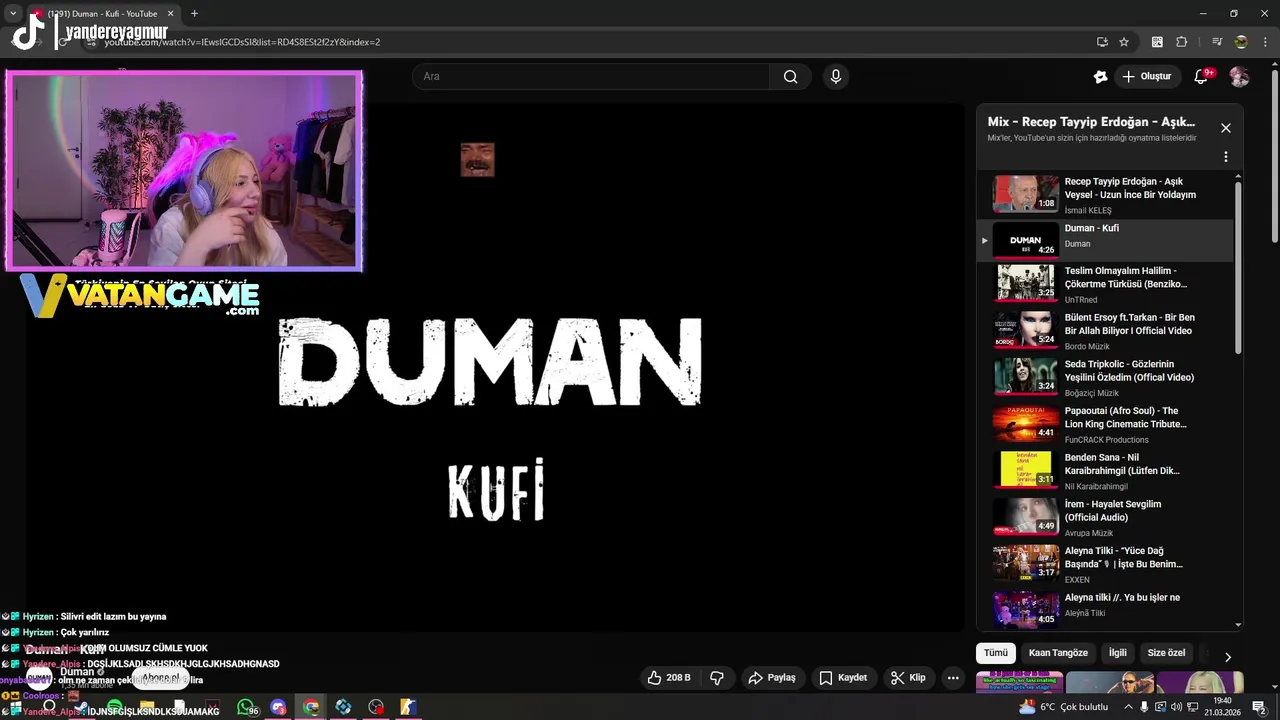
Task: Click the Bordo Müzik channel name
Action: tap(1086, 347)
